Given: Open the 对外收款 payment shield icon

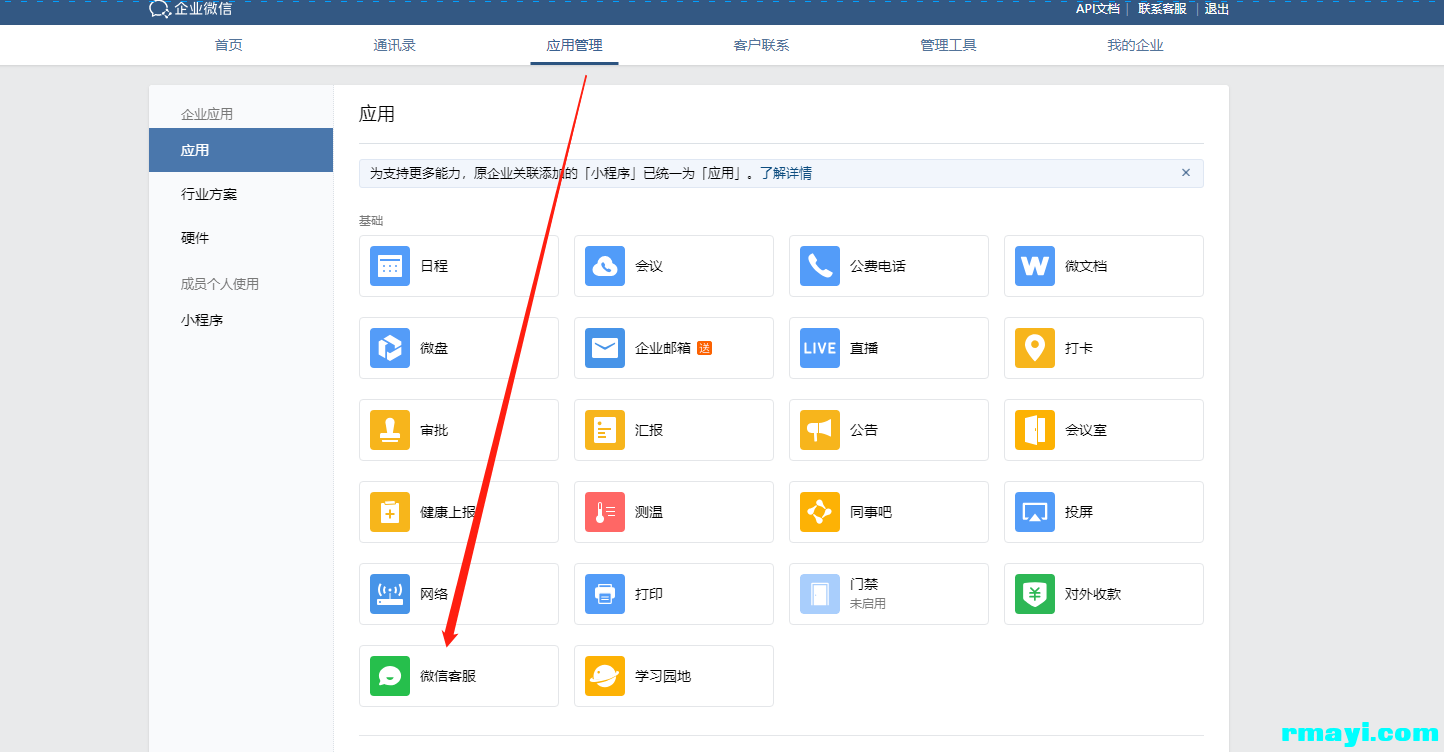Looking at the screenshot, I should [1034, 594].
